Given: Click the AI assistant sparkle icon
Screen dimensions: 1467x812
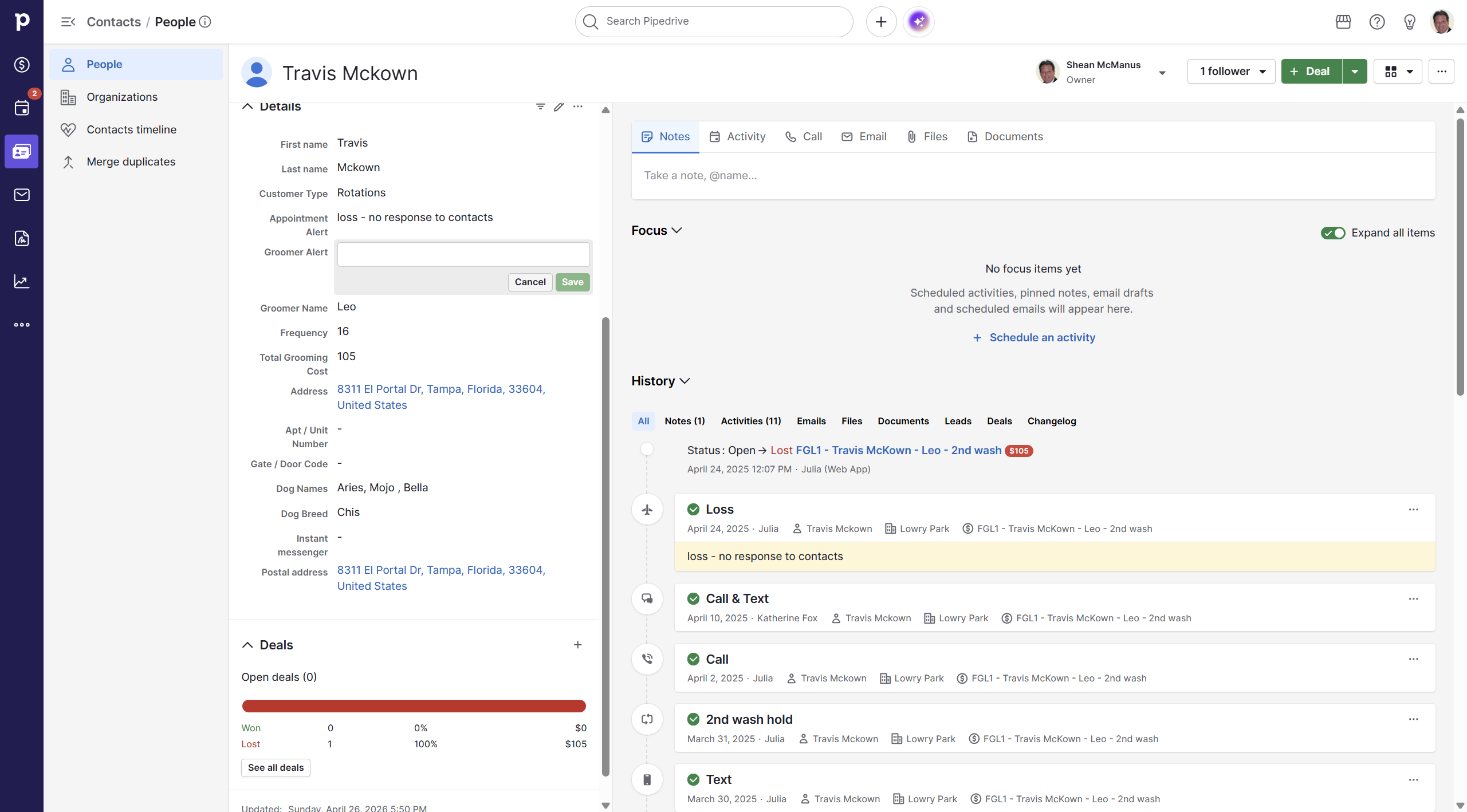Looking at the screenshot, I should pyautogui.click(x=918, y=22).
